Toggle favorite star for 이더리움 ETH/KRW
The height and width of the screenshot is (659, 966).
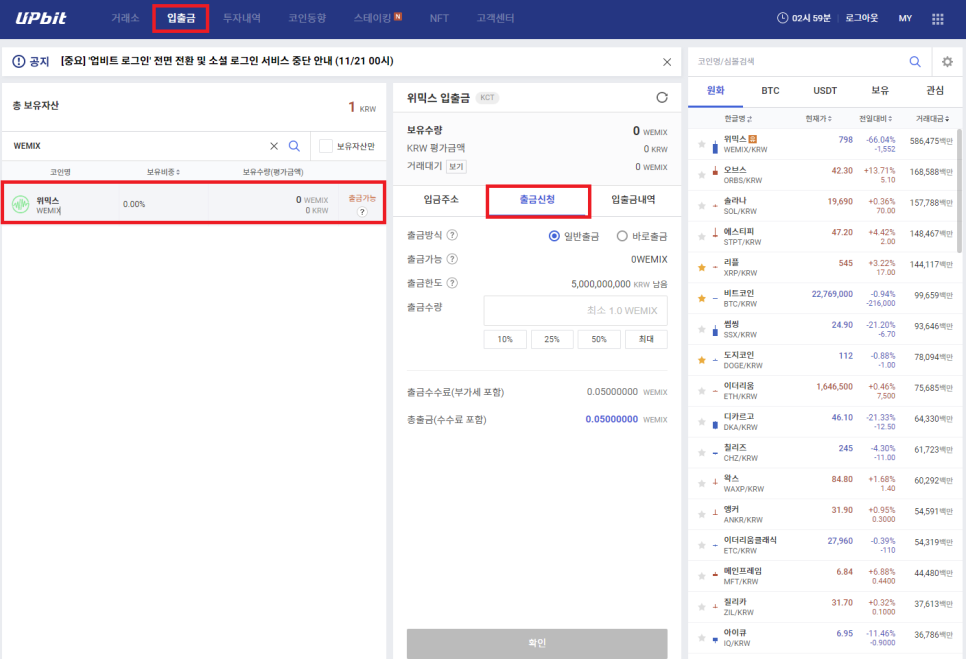[701, 390]
